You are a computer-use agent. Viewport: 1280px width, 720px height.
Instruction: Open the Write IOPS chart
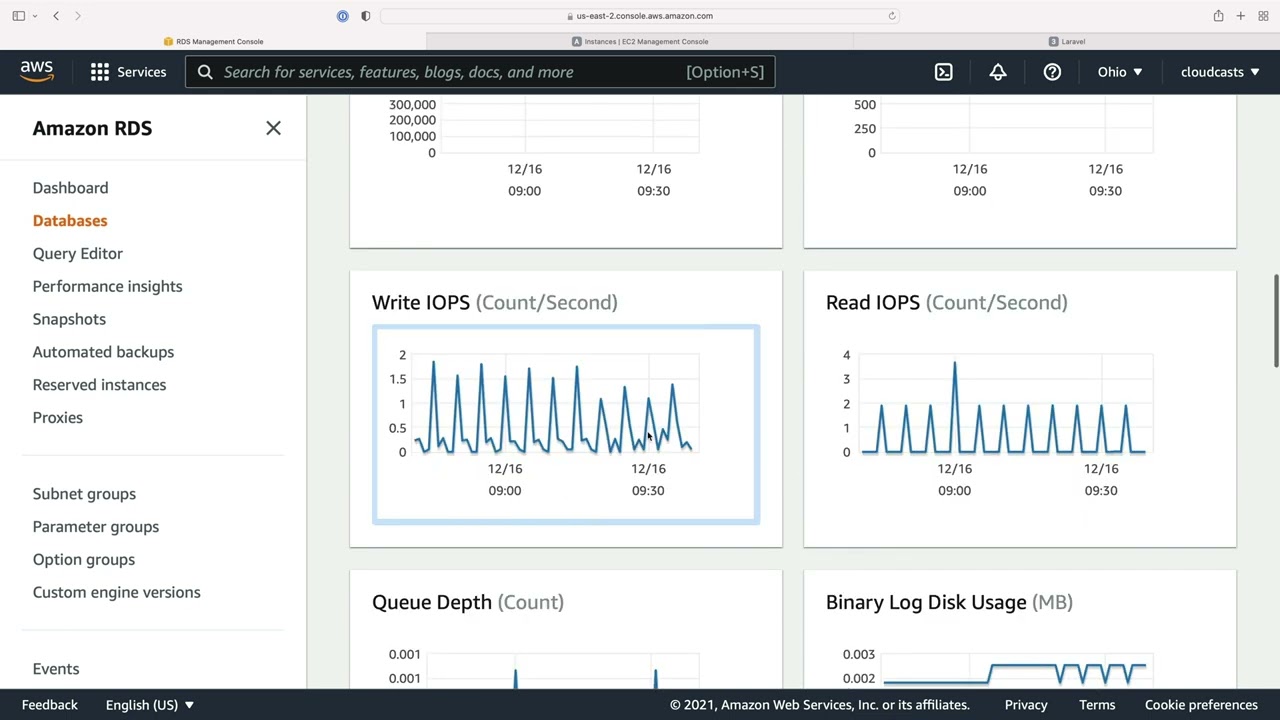(566, 424)
